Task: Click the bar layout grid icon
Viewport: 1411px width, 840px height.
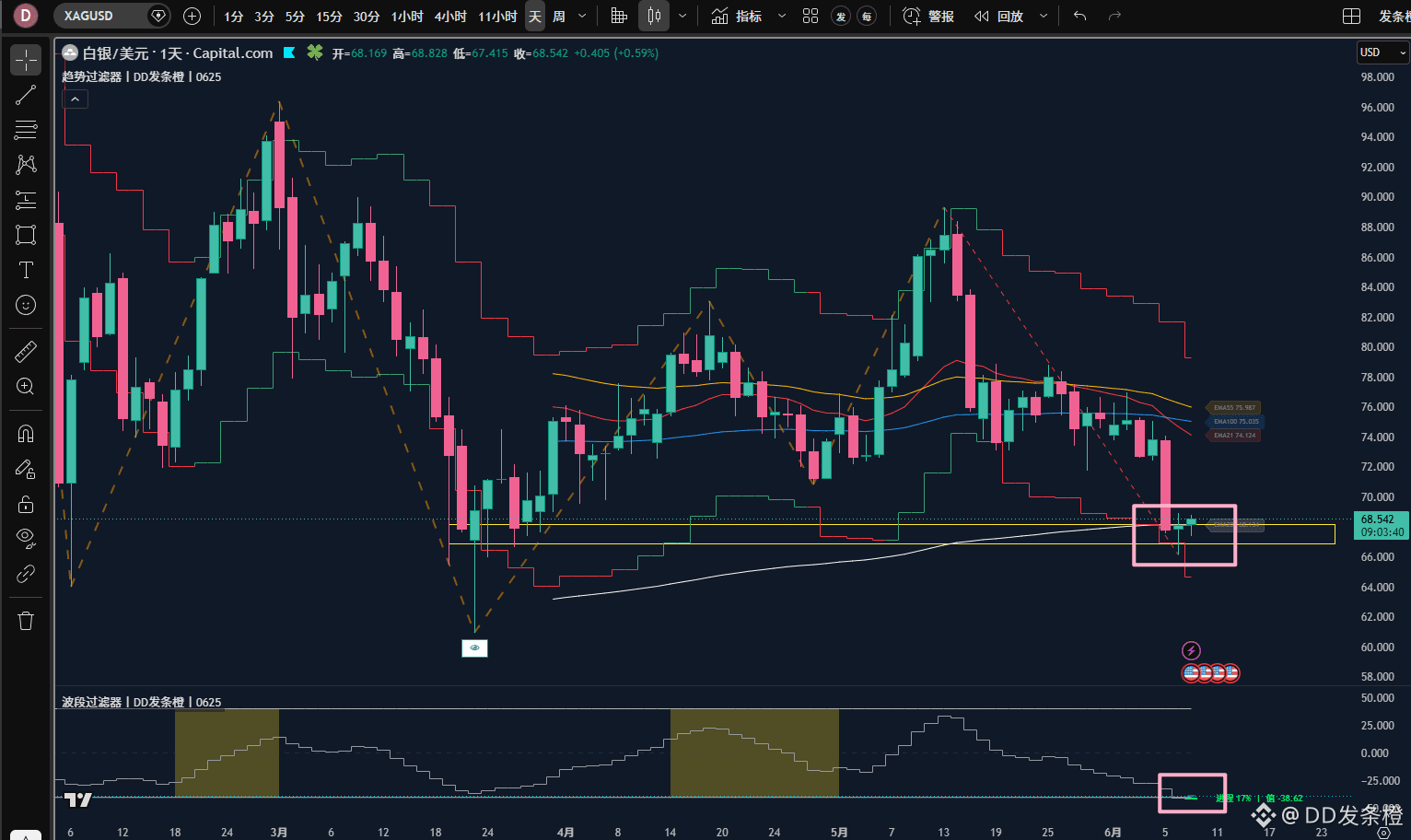Action: (x=619, y=17)
